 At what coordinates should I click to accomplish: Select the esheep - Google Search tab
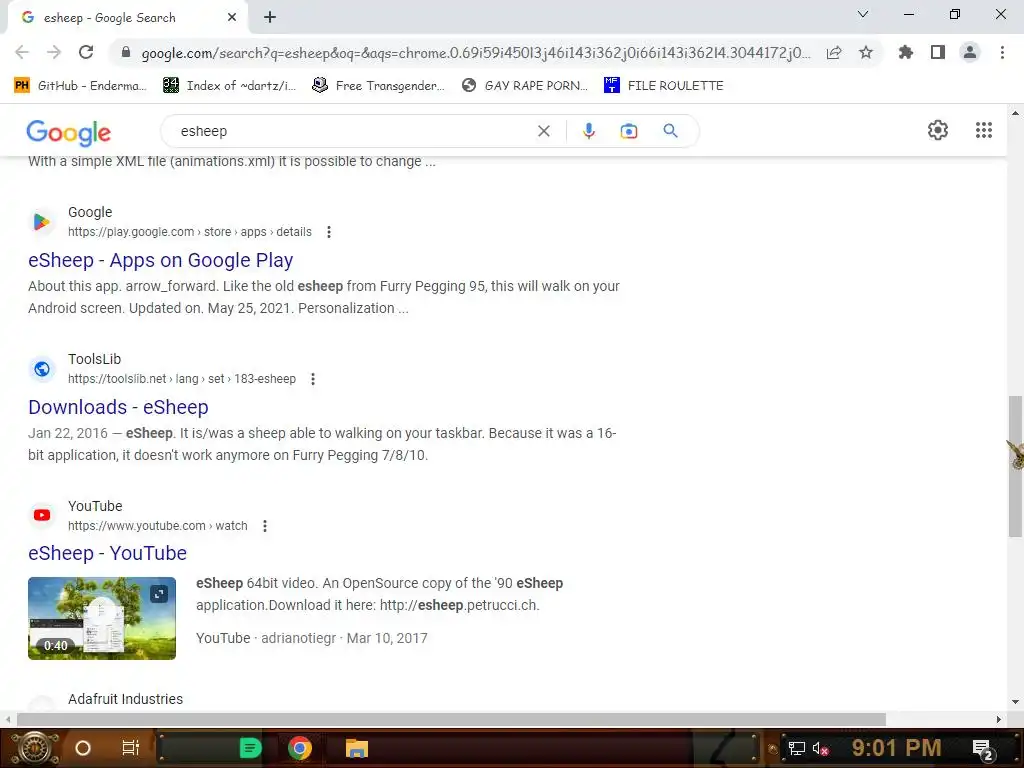click(x=127, y=18)
